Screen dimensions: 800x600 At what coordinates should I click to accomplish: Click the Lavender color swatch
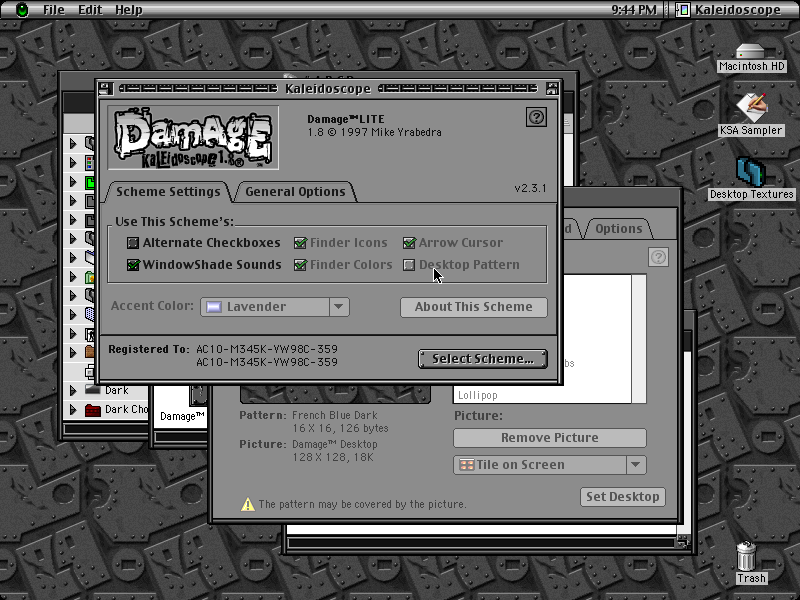[x=213, y=307]
